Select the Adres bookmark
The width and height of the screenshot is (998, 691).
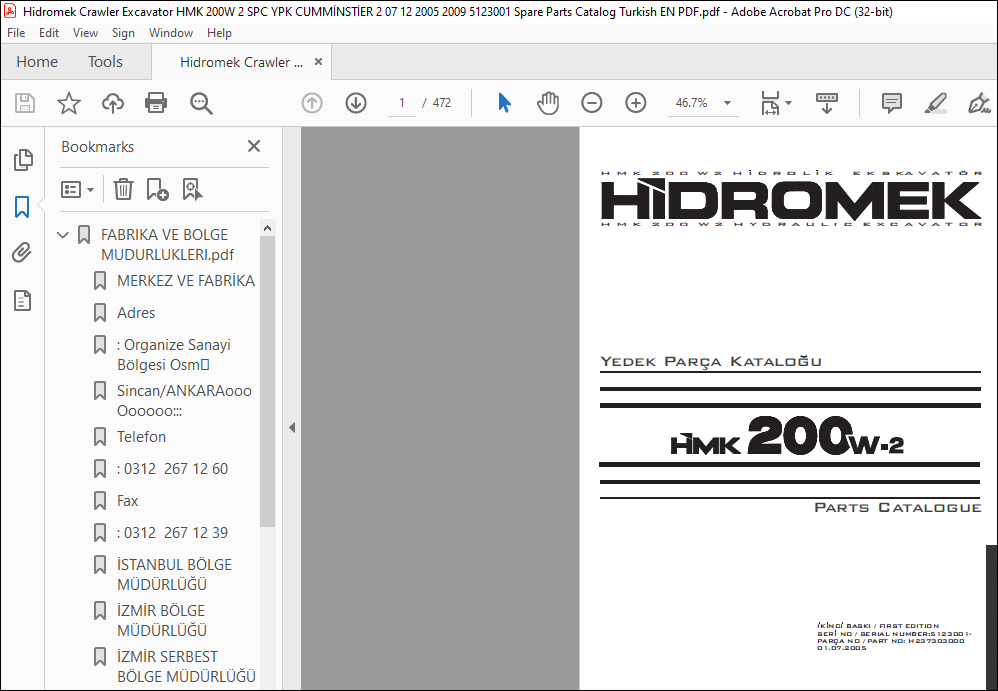pos(136,312)
